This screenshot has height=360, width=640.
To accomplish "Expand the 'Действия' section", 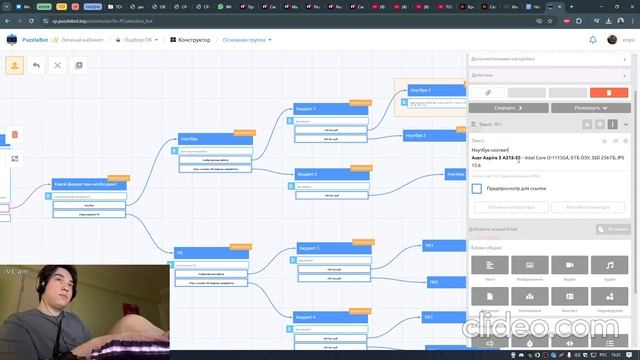I will pyautogui.click(x=549, y=76).
